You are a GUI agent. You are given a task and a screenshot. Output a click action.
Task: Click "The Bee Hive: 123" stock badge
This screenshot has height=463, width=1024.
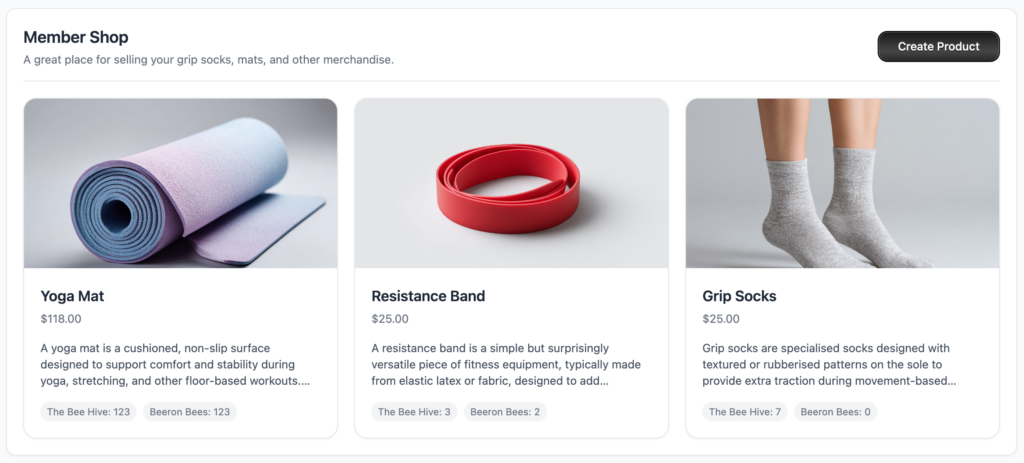click(88, 412)
